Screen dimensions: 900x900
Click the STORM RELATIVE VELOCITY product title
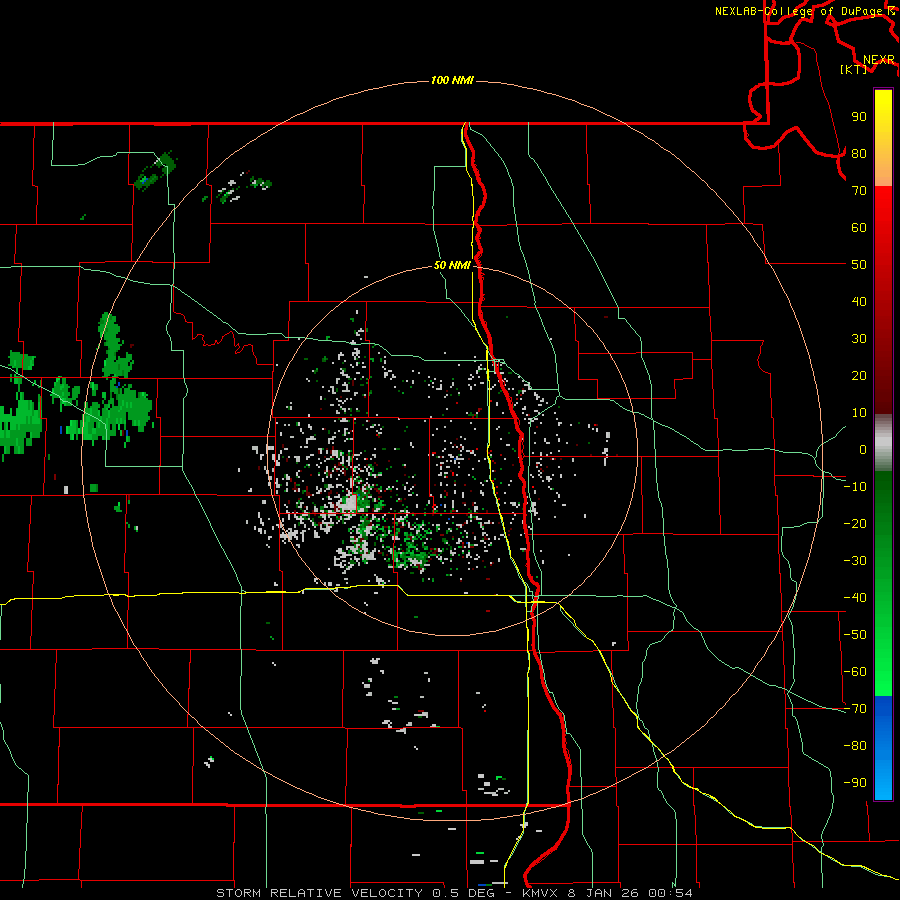click(x=320, y=893)
